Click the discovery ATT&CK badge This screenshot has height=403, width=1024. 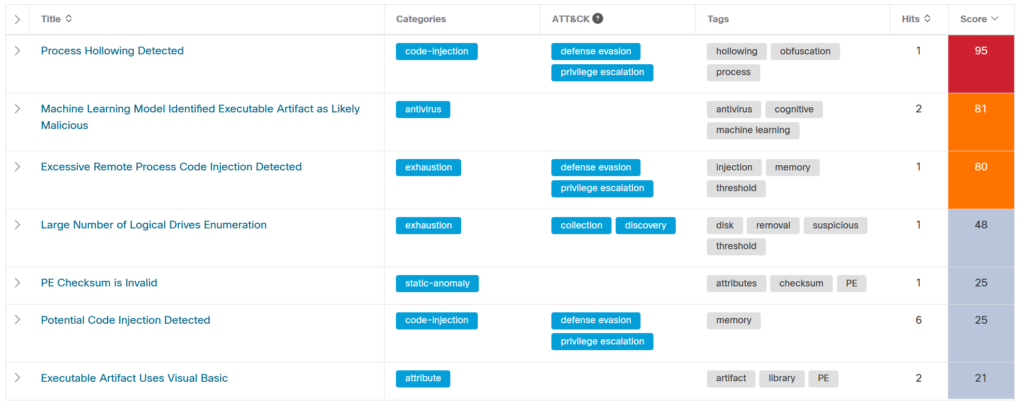click(645, 225)
